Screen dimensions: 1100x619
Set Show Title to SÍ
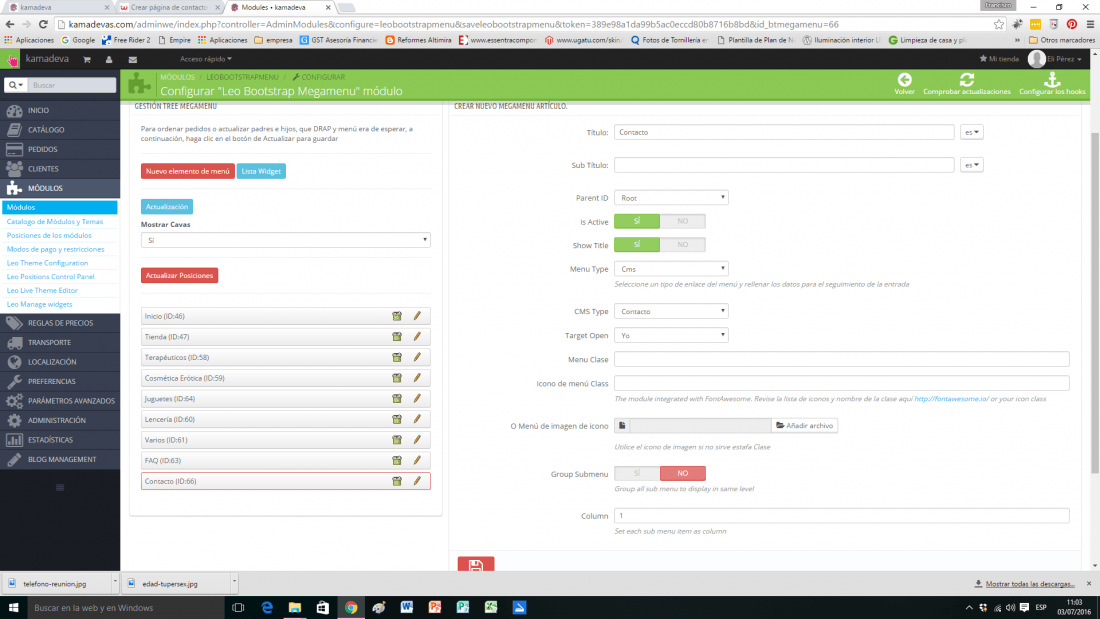point(637,245)
